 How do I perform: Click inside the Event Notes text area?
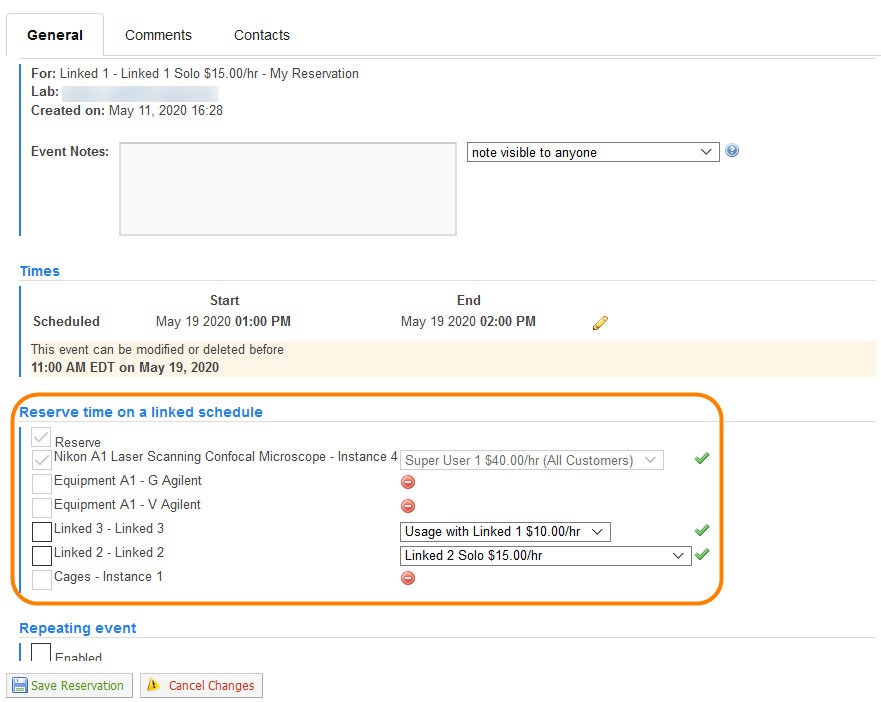pos(287,189)
